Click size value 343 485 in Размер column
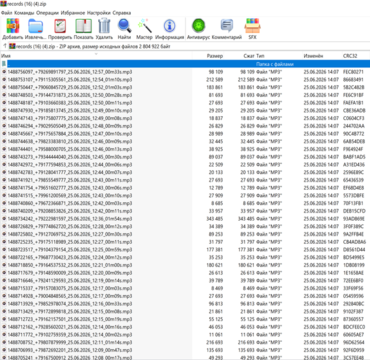This screenshot has width=370, height=360. pos(214,219)
